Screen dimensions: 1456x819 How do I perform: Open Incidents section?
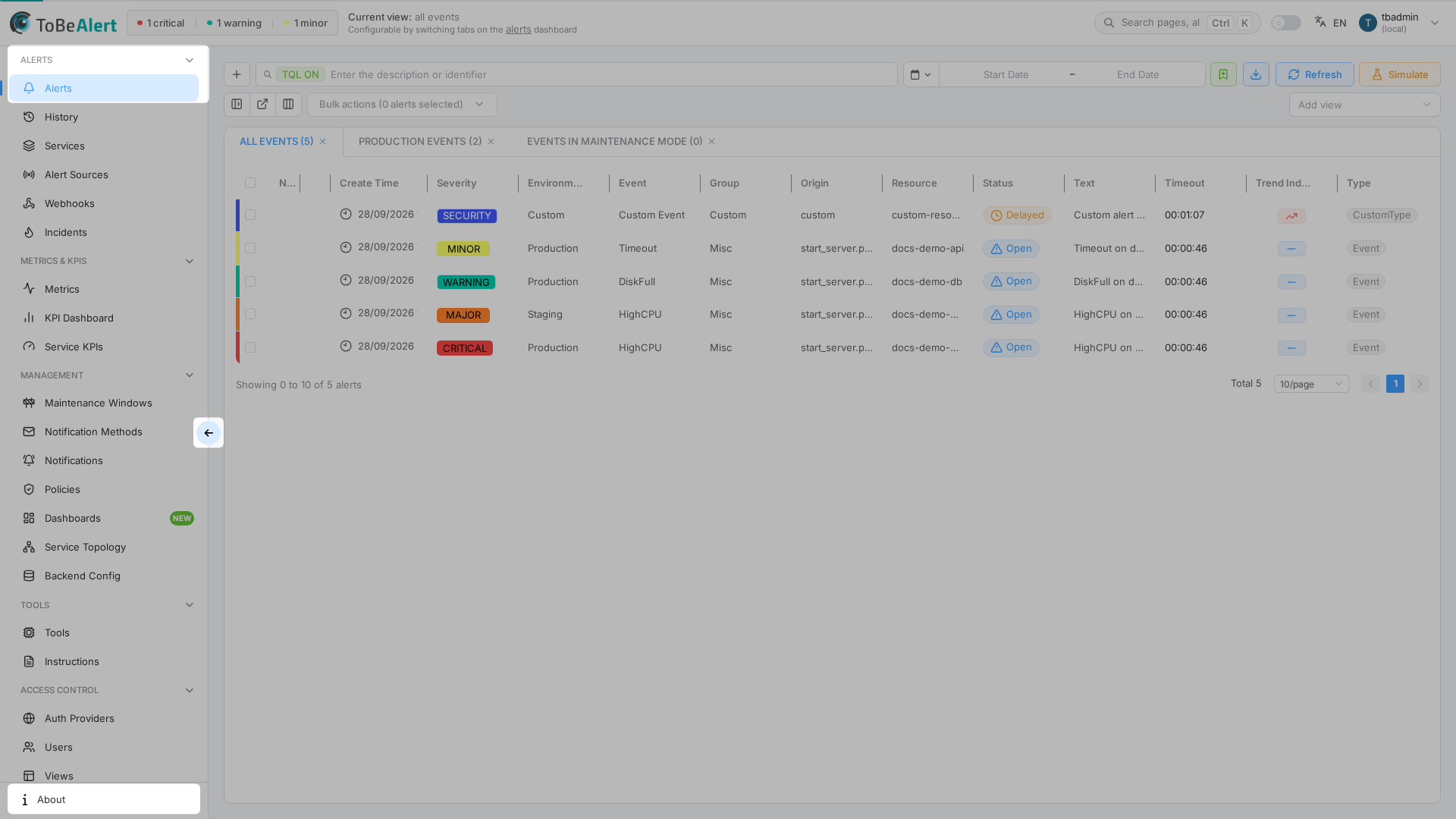coord(104,232)
